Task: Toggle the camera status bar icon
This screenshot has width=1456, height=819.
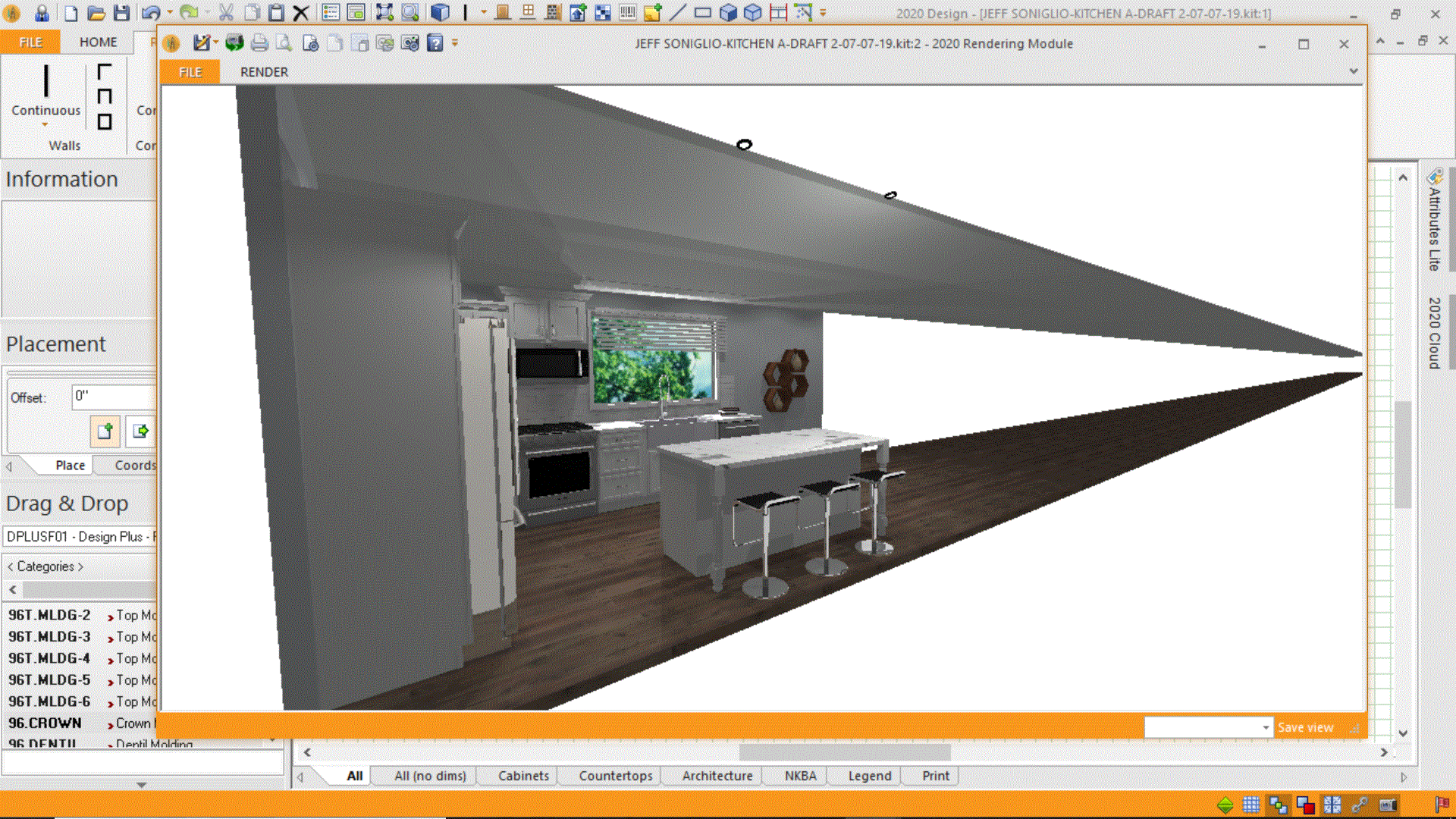Action: [1388, 805]
